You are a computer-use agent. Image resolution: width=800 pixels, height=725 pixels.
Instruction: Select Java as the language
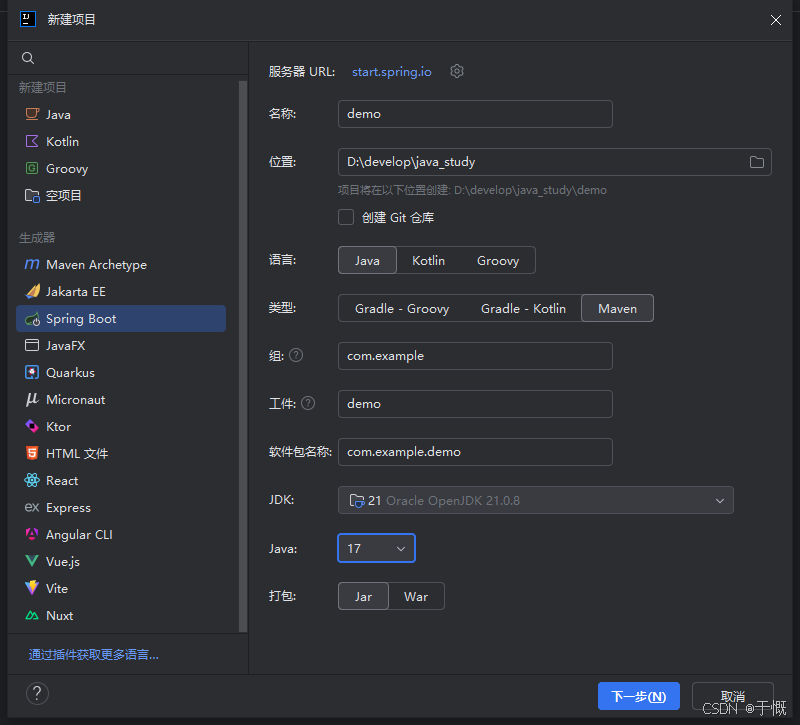pyautogui.click(x=367, y=260)
